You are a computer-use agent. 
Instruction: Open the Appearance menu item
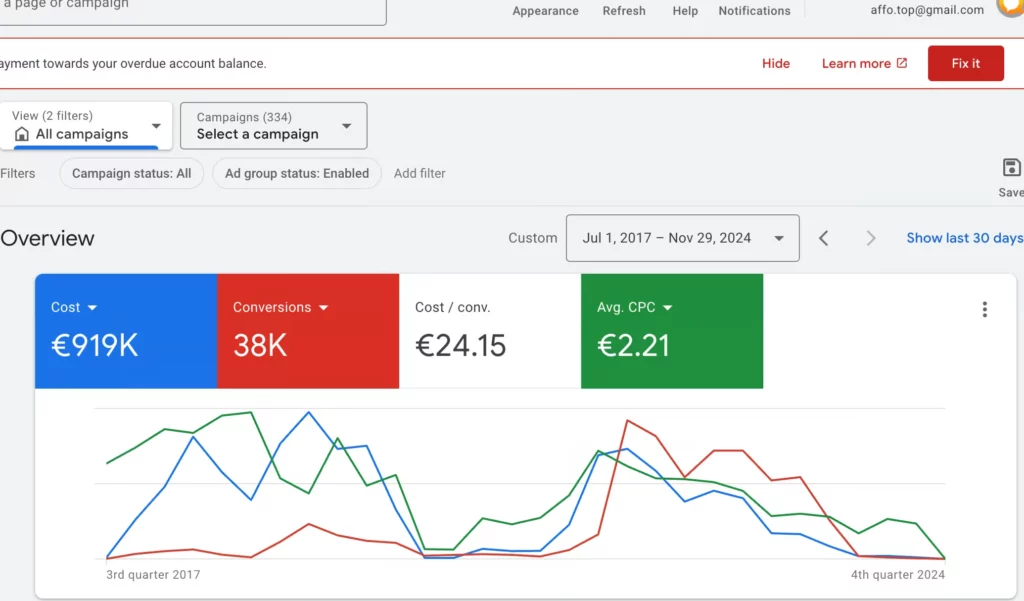pyautogui.click(x=545, y=11)
